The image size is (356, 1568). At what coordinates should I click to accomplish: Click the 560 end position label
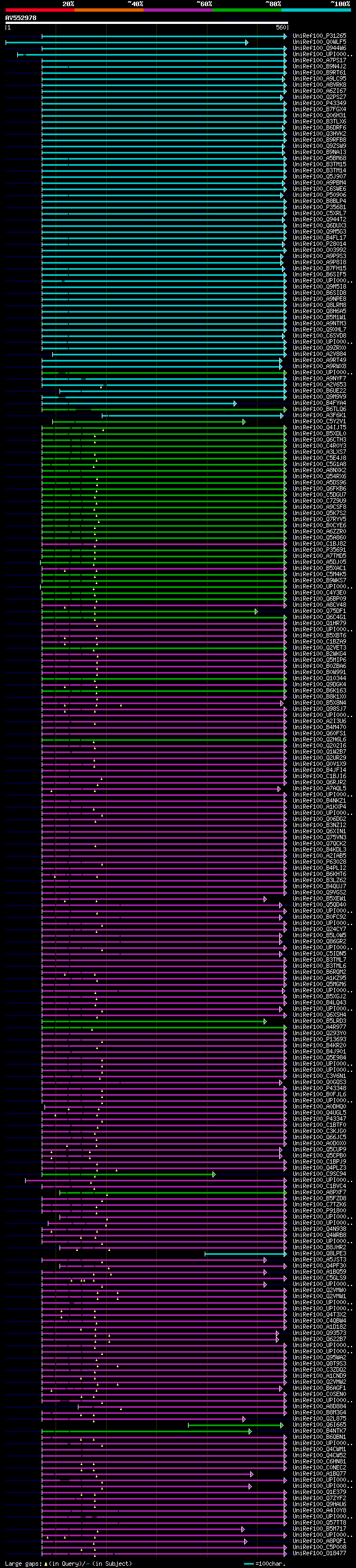pyautogui.click(x=281, y=27)
